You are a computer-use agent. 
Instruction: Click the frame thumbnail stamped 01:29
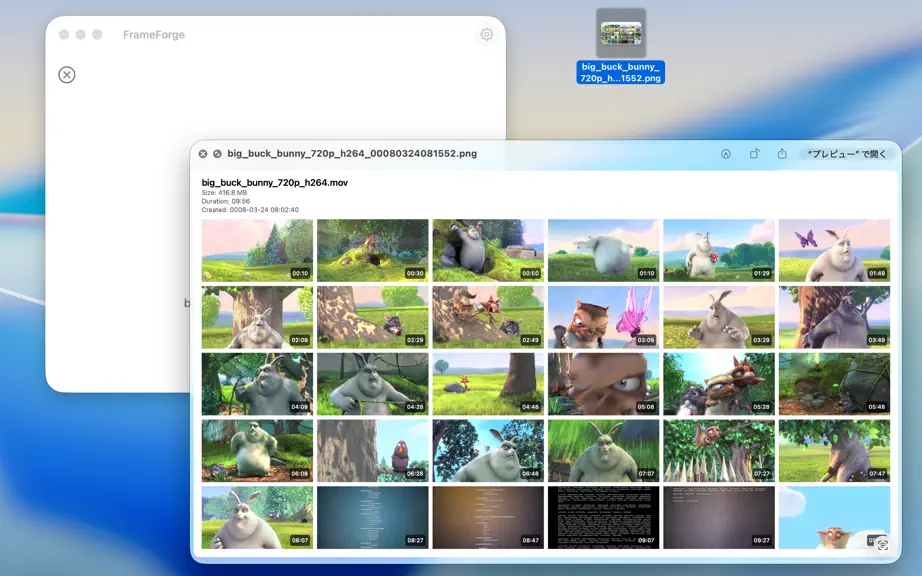tap(719, 251)
